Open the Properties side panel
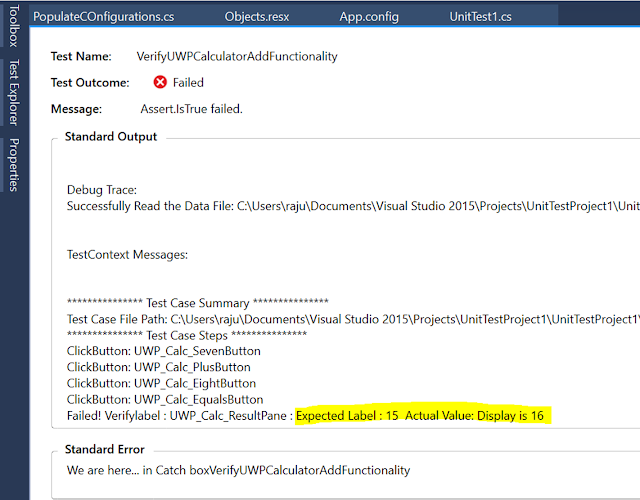This screenshot has height=500, width=640. coord(13,165)
